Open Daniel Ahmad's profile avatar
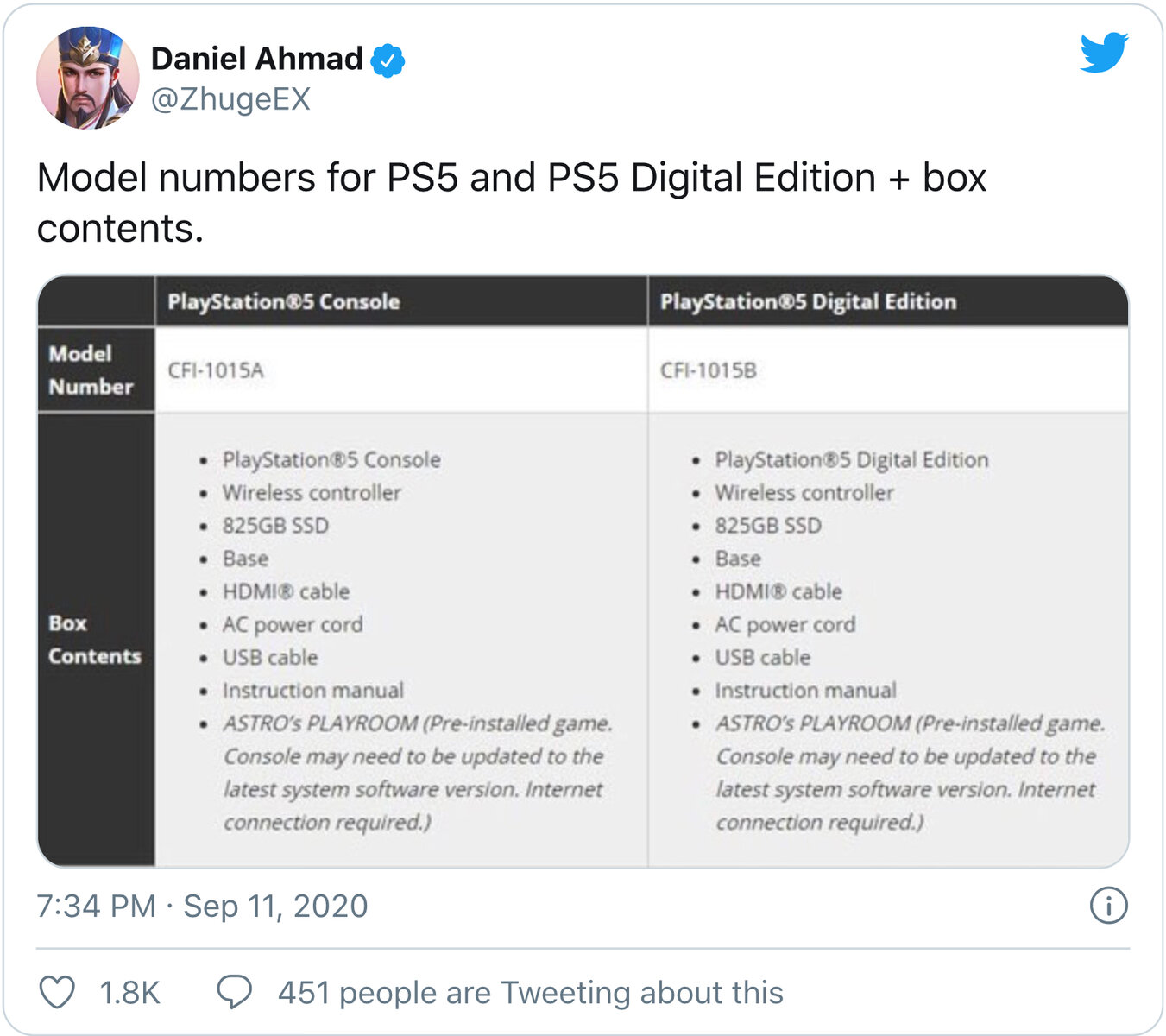1166x1036 pixels. (87, 78)
